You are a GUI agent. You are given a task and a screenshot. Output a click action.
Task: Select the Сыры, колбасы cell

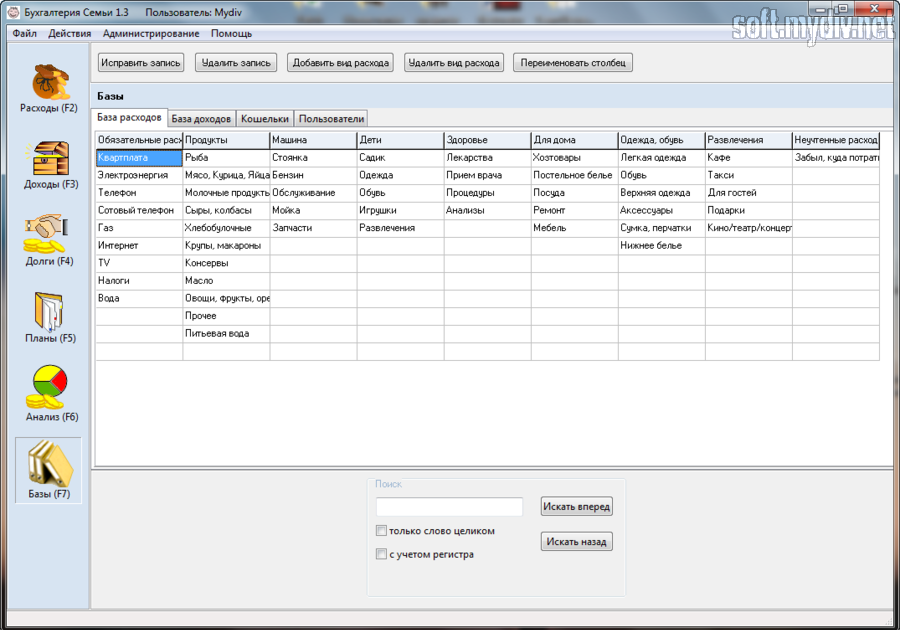pos(226,211)
